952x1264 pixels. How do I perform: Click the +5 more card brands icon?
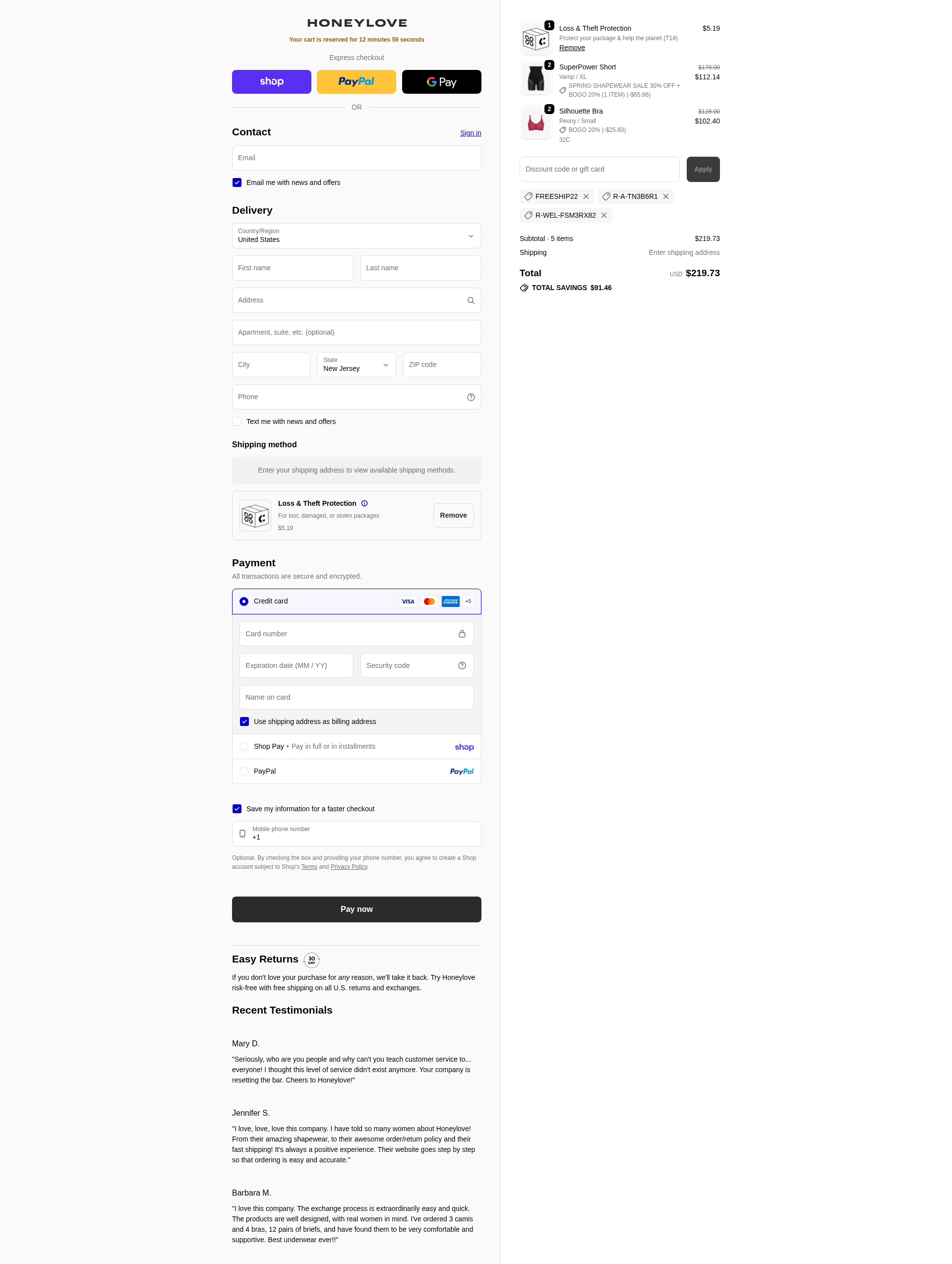pos(468,601)
